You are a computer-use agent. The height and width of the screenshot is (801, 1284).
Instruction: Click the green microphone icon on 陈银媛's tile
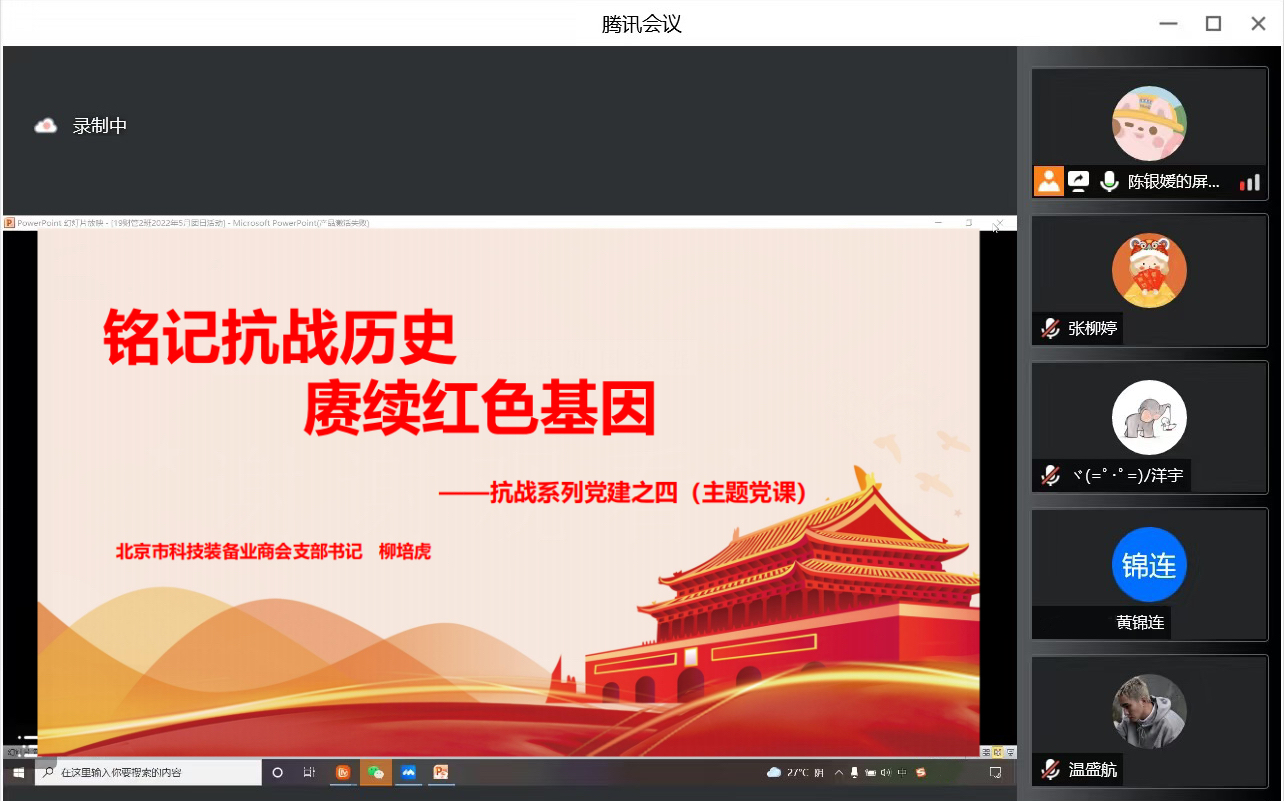coord(1108,181)
